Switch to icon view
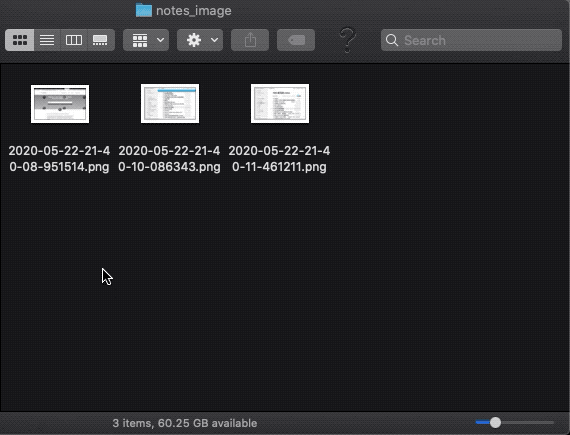This screenshot has width=570, height=435. [20, 40]
